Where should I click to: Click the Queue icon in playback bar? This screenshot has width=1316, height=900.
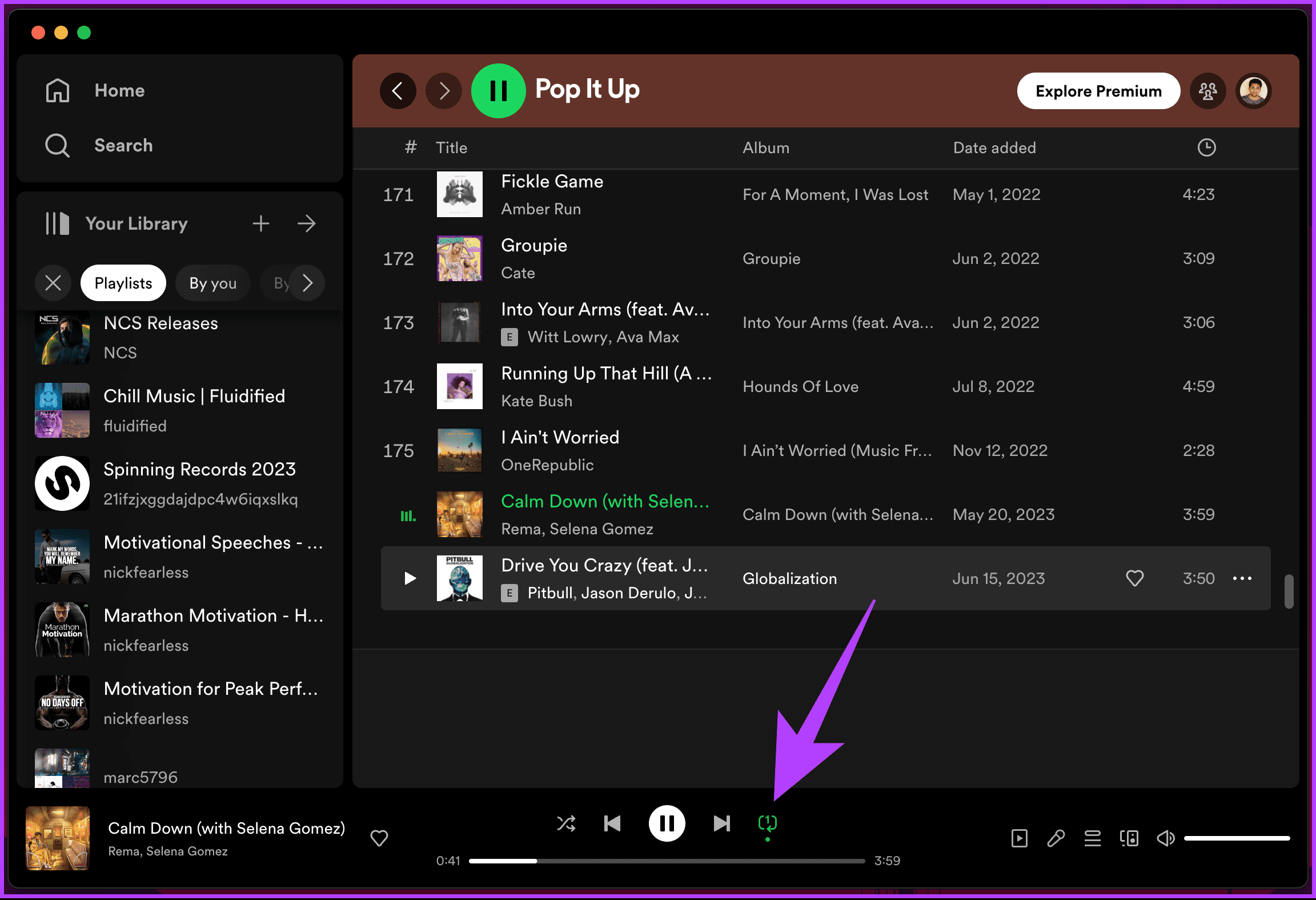pyautogui.click(x=1093, y=837)
